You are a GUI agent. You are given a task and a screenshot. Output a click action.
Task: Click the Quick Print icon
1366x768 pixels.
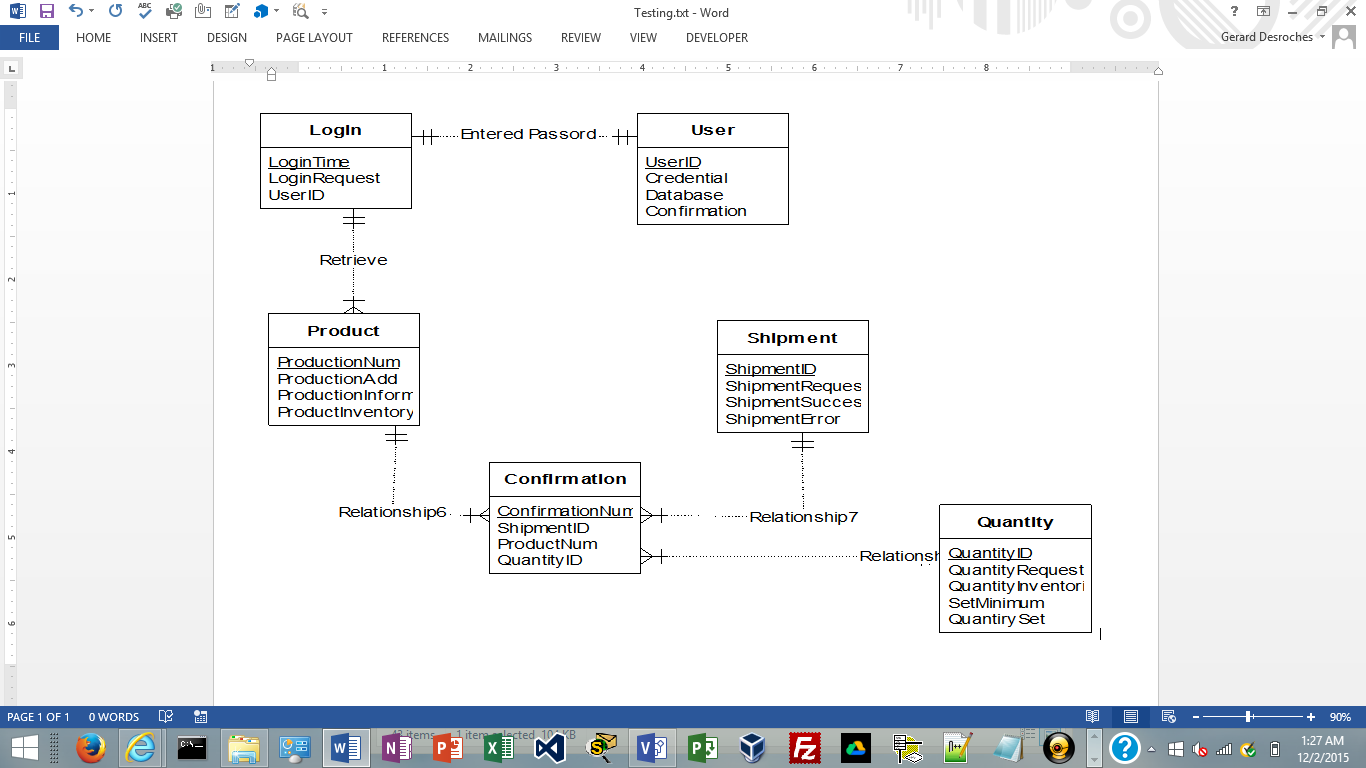pyautogui.click(x=174, y=12)
